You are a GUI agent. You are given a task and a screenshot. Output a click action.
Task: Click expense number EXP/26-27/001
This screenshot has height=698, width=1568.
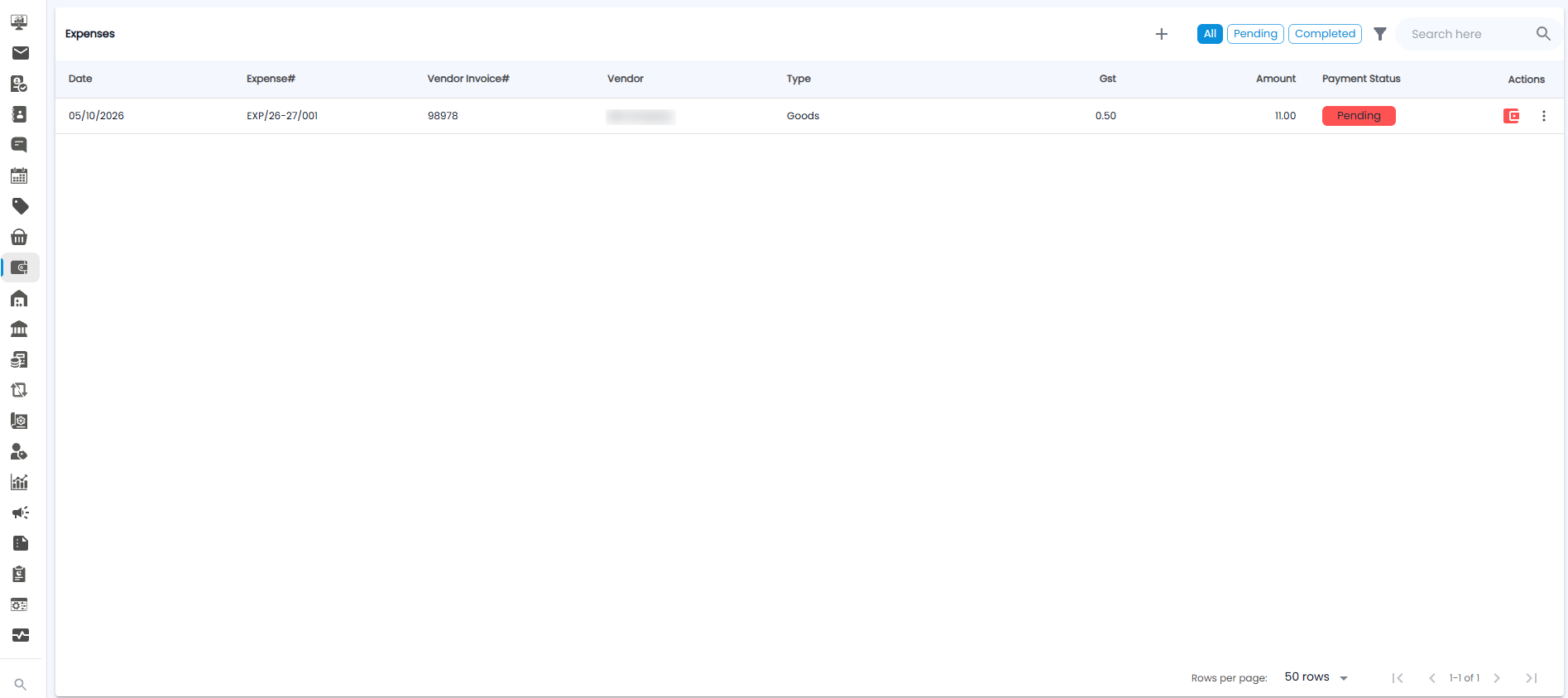pyautogui.click(x=282, y=116)
